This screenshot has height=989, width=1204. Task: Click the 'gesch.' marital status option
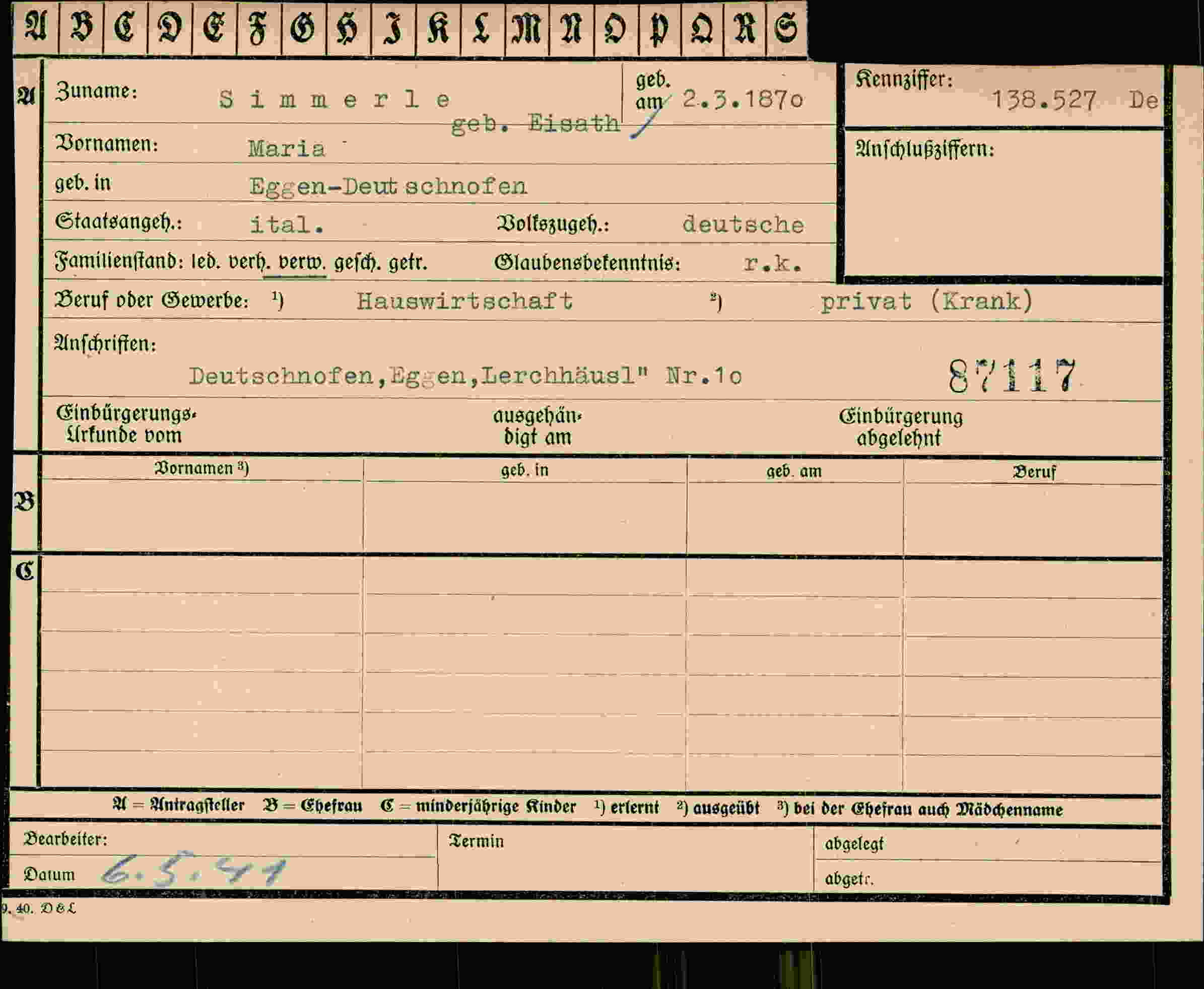(357, 263)
